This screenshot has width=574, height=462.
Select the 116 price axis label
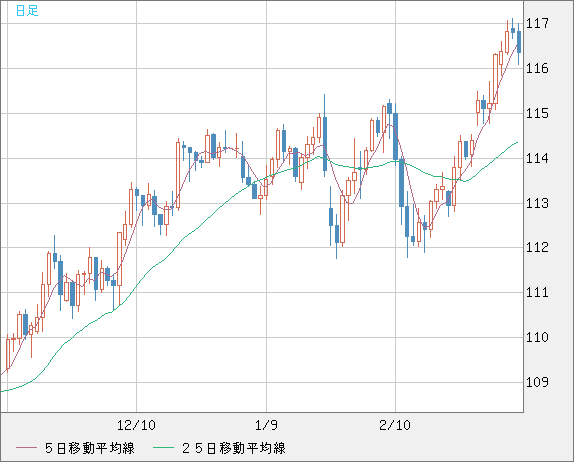537,68
